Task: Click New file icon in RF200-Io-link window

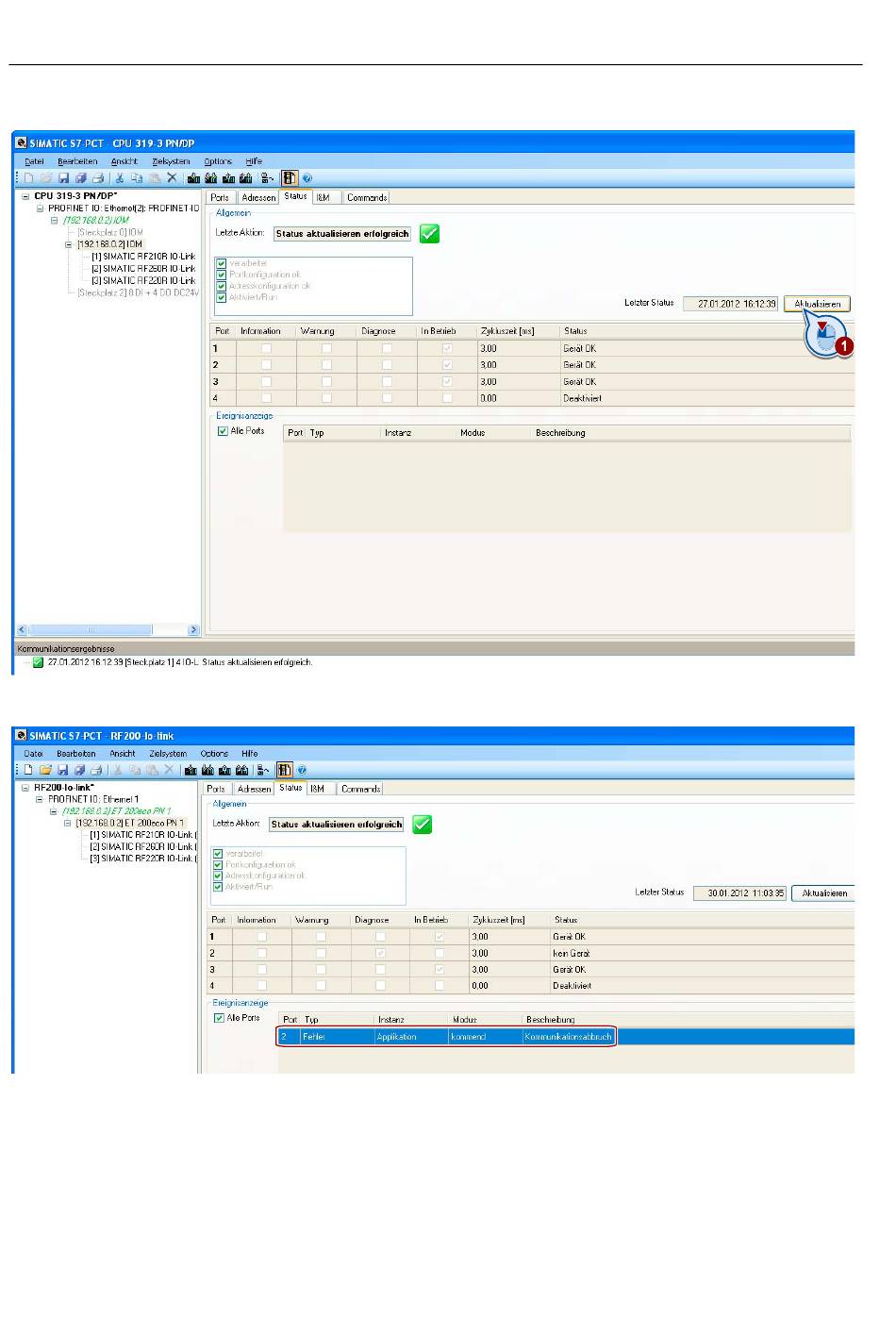Action: tap(28, 770)
